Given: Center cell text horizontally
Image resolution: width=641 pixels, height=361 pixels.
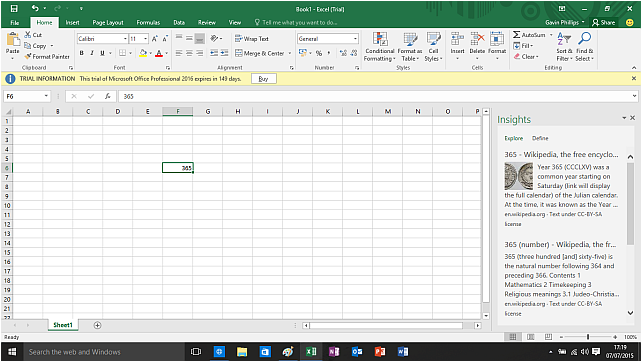Looking at the screenshot, I should 189,53.
